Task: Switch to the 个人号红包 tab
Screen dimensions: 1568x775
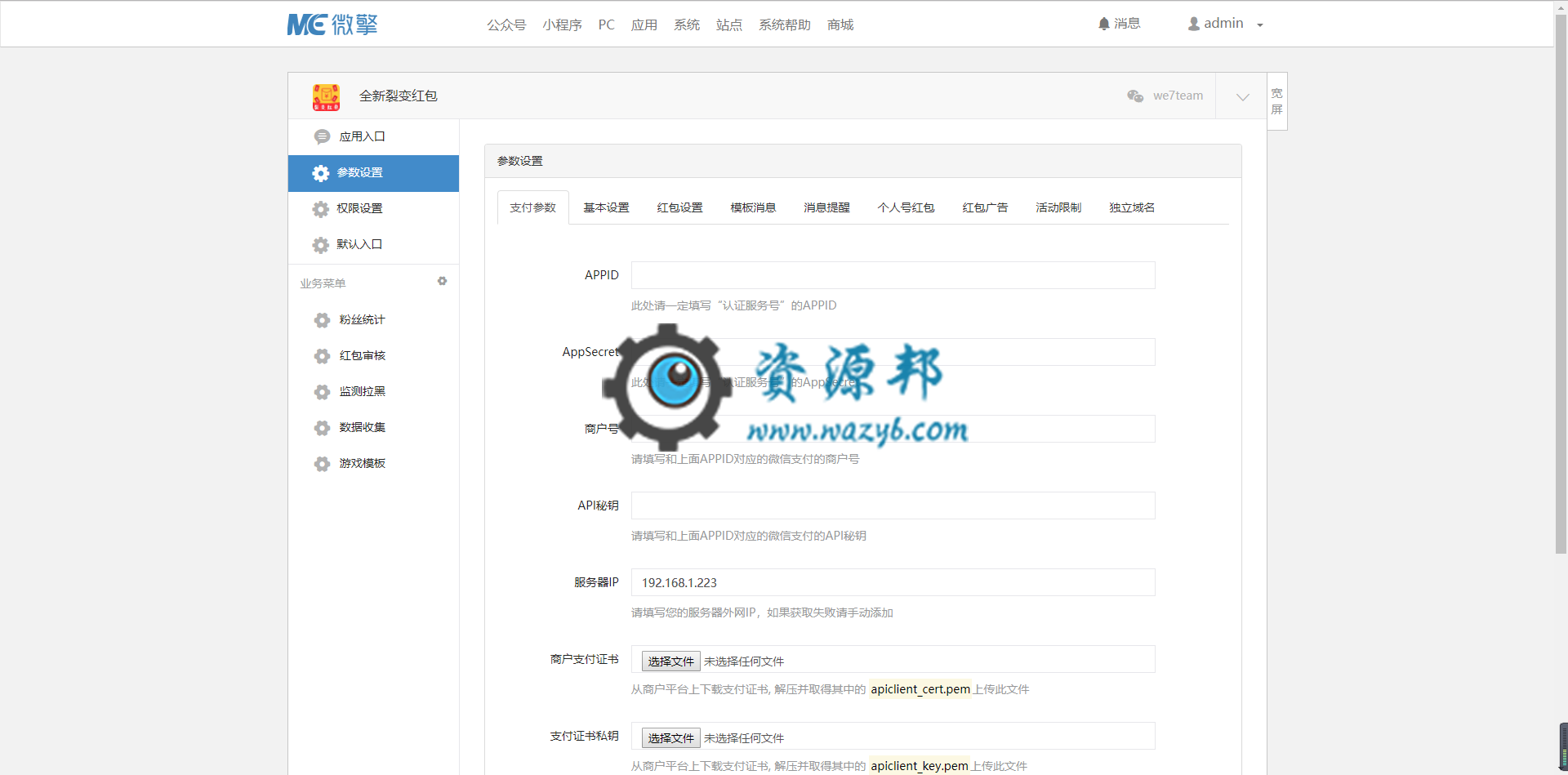Action: point(906,208)
